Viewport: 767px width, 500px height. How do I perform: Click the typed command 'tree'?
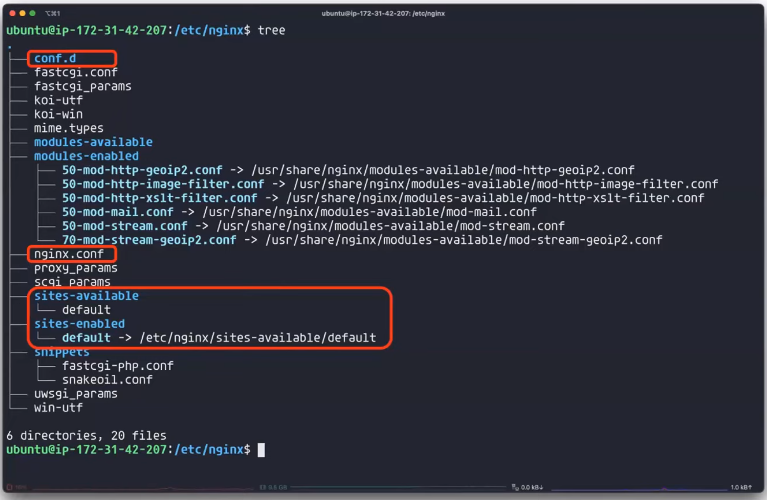point(271,30)
